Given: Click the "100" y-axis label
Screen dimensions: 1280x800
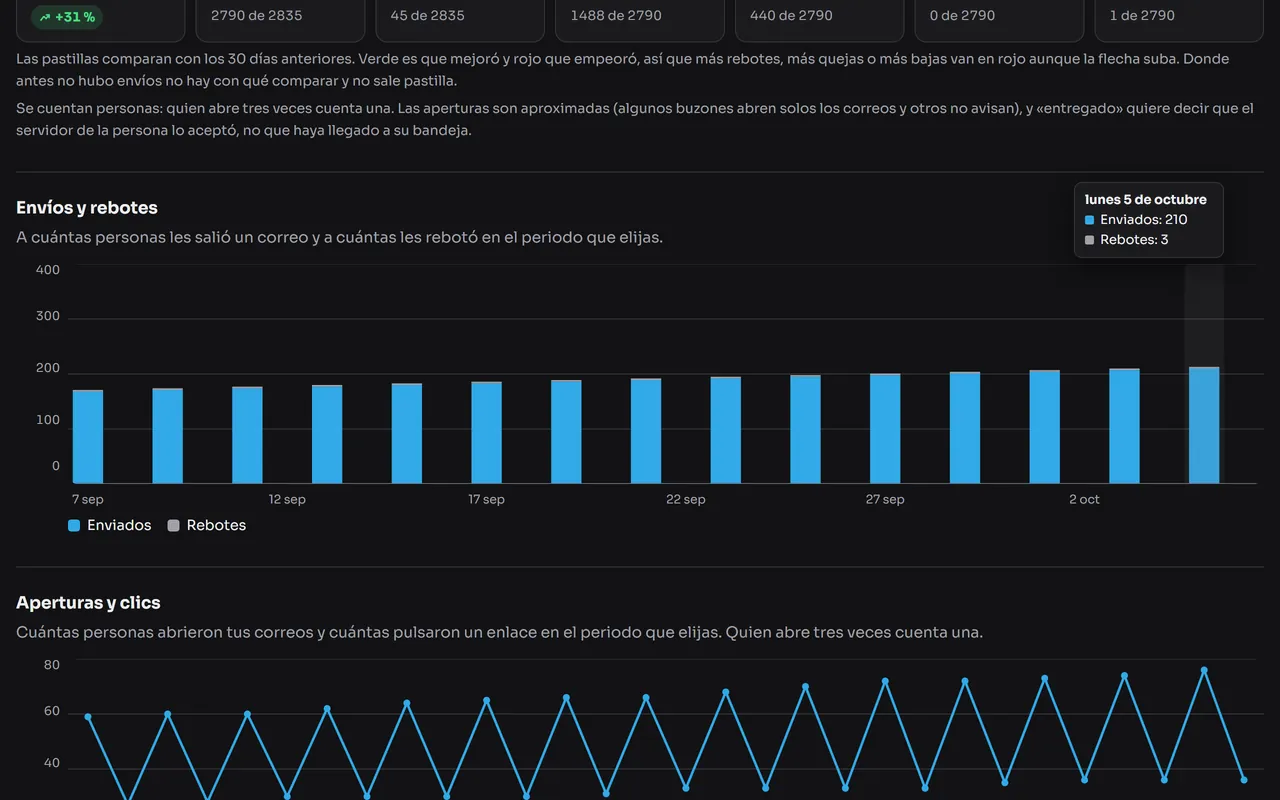Looking at the screenshot, I should [48, 421].
